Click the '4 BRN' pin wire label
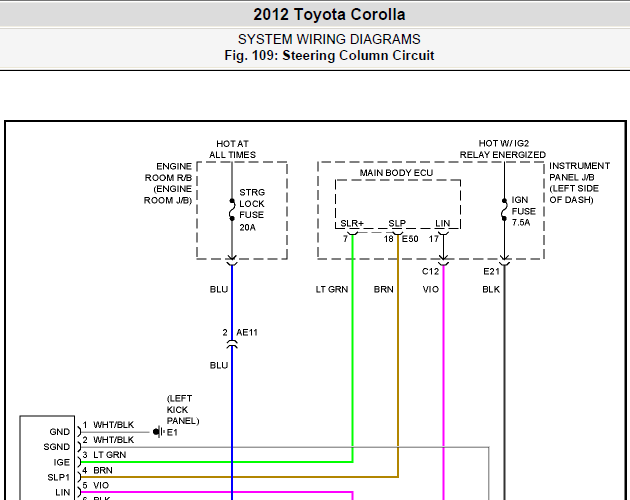Viewport: 630px width, 500px height. pyautogui.click(x=98, y=470)
